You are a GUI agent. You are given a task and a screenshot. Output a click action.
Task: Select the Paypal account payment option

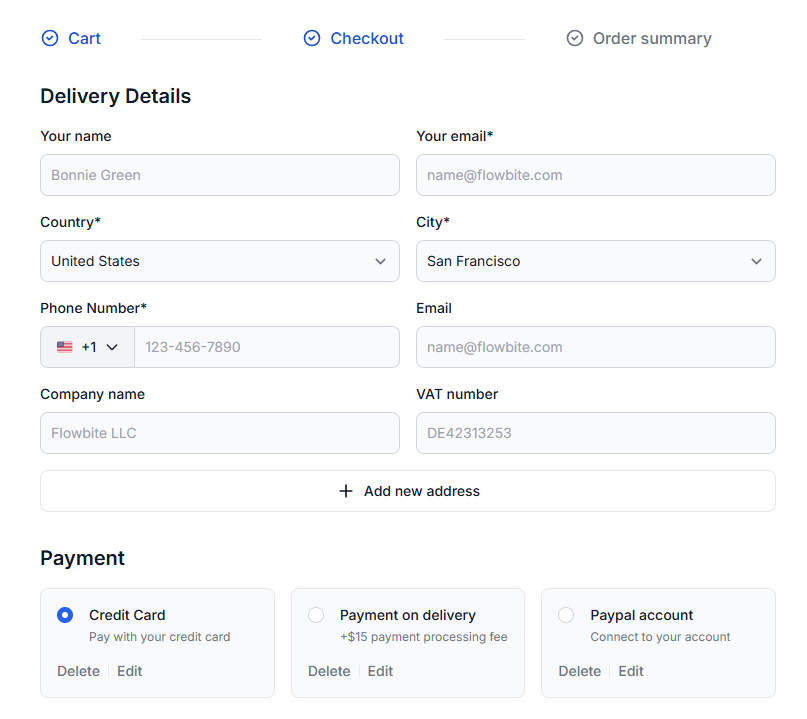[x=565, y=615]
